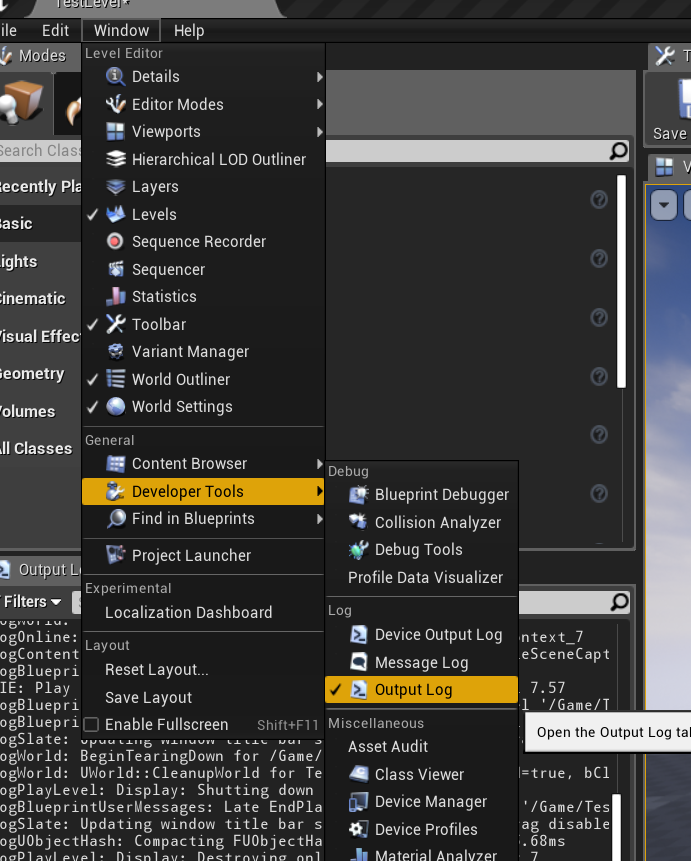The width and height of the screenshot is (691, 861).
Task: Select the Cinematic category in Modes panel
Action: click(40, 299)
